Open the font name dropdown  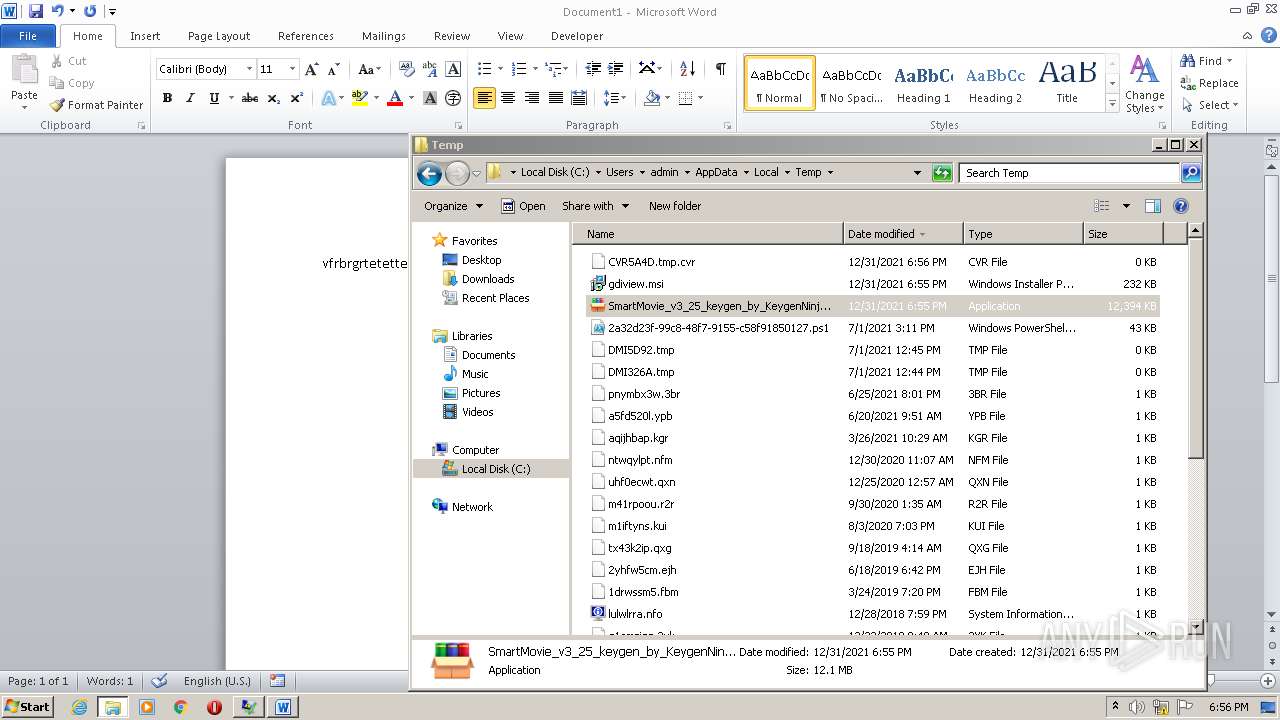pos(249,69)
